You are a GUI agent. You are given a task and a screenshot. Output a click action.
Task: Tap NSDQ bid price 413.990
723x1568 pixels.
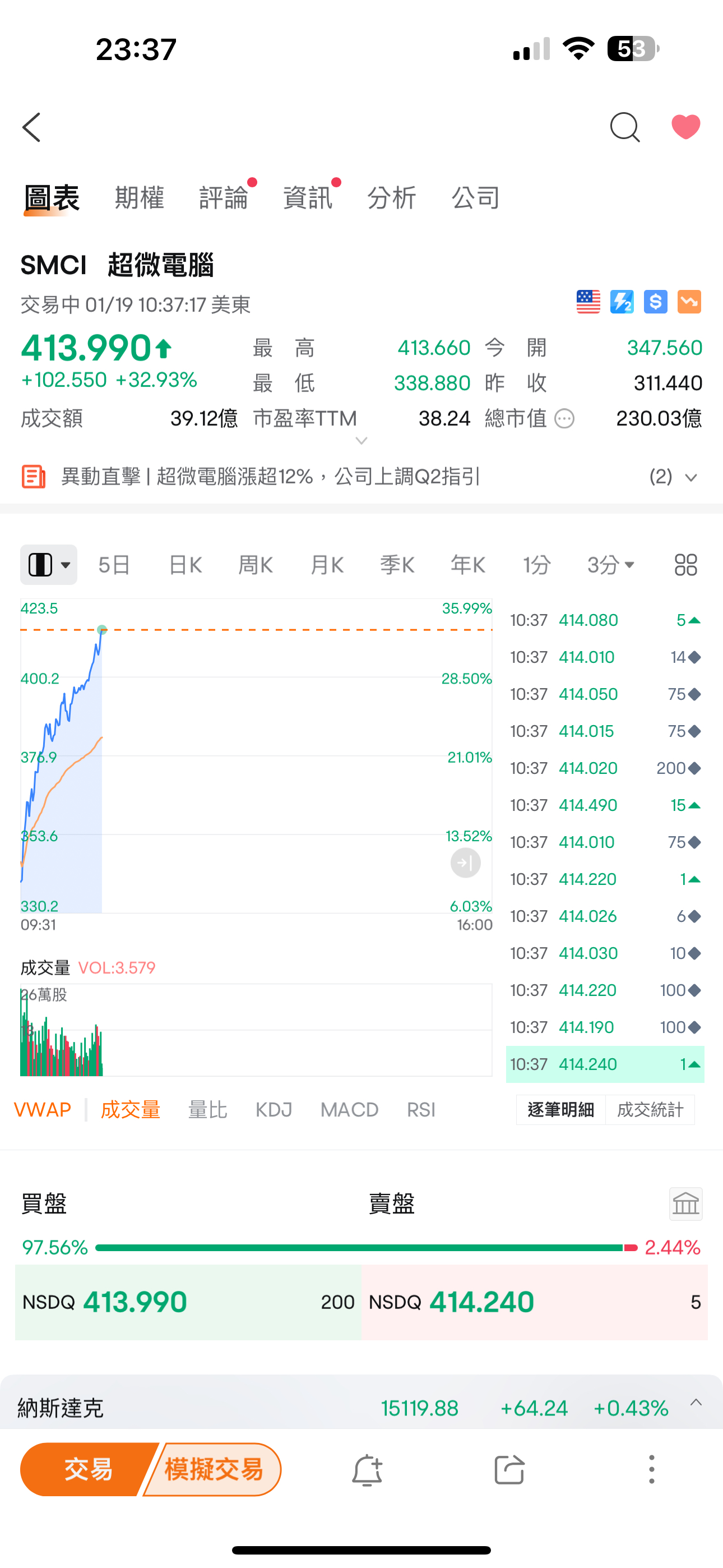188,1302
